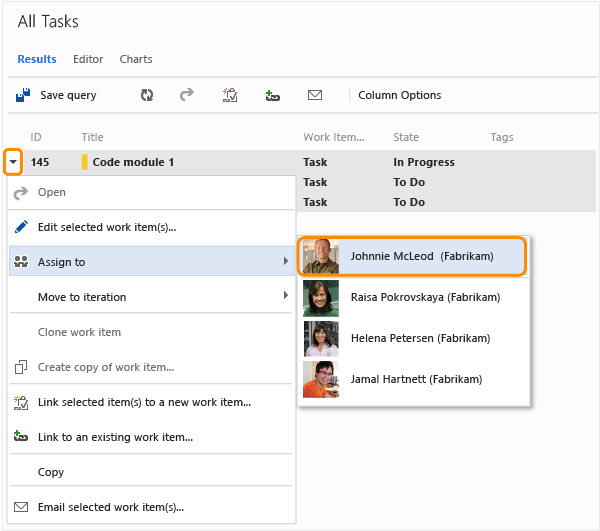Click ID cell '145'
600x531 pixels.
point(40,162)
